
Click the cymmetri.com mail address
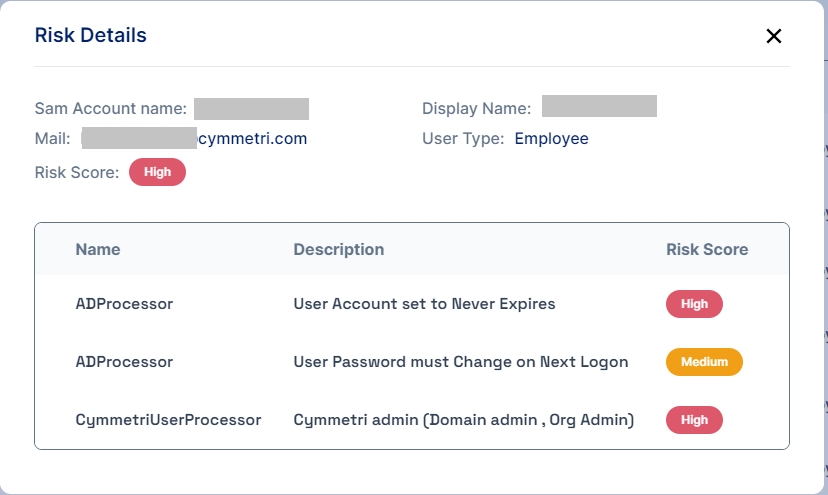[x=252, y=139]
